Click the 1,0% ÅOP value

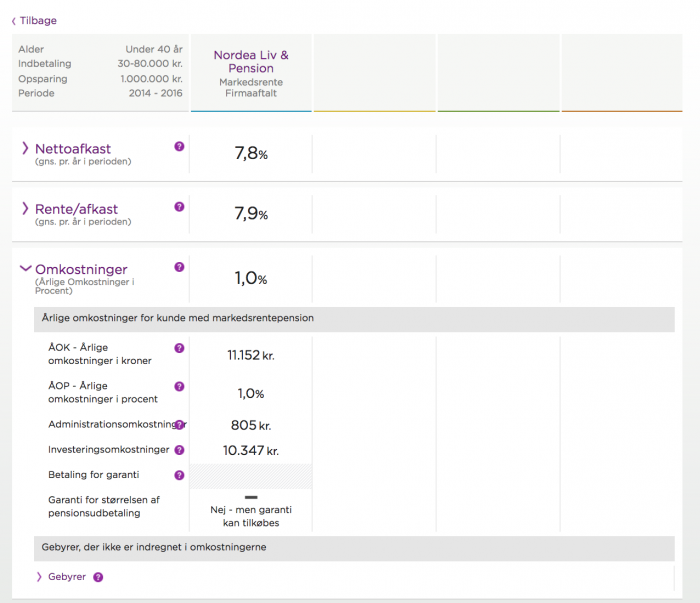(251, 394)
